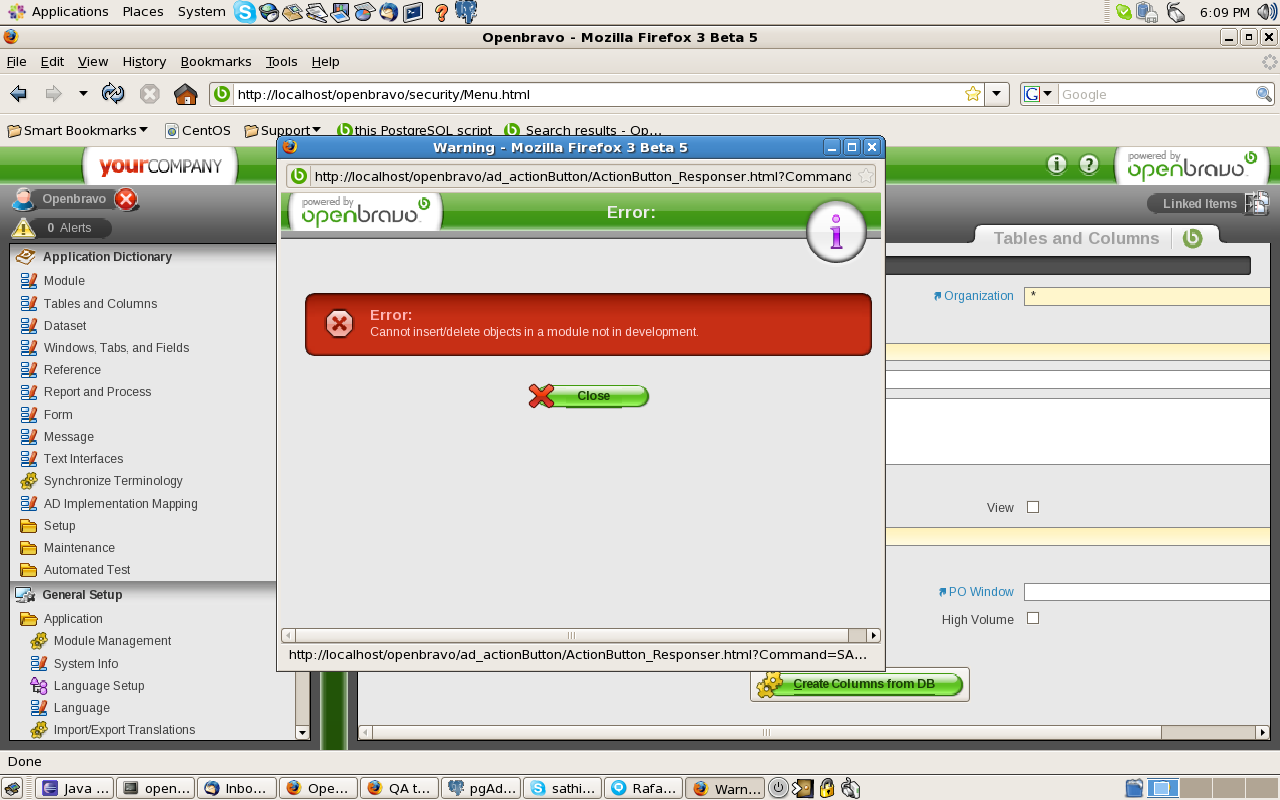
Task: Toggle the View checkbox
Action: coord(1033,507)
